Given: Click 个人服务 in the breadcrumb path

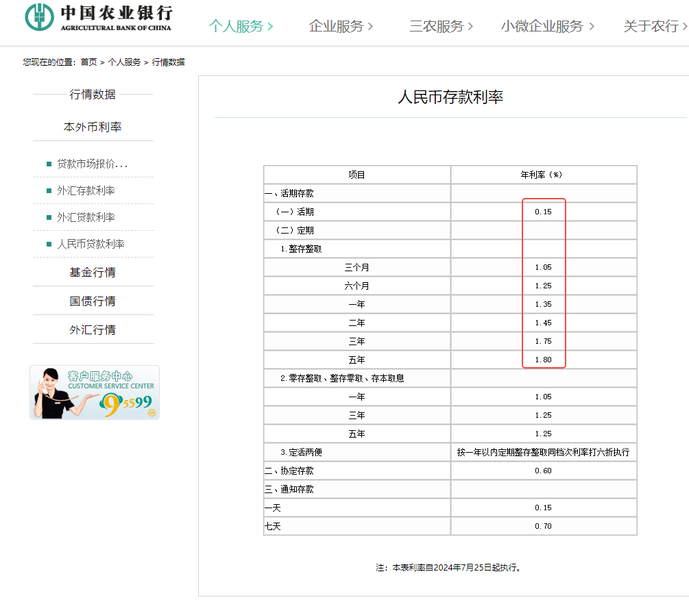Looking at the screenshot, I should [x=124, y=62].
